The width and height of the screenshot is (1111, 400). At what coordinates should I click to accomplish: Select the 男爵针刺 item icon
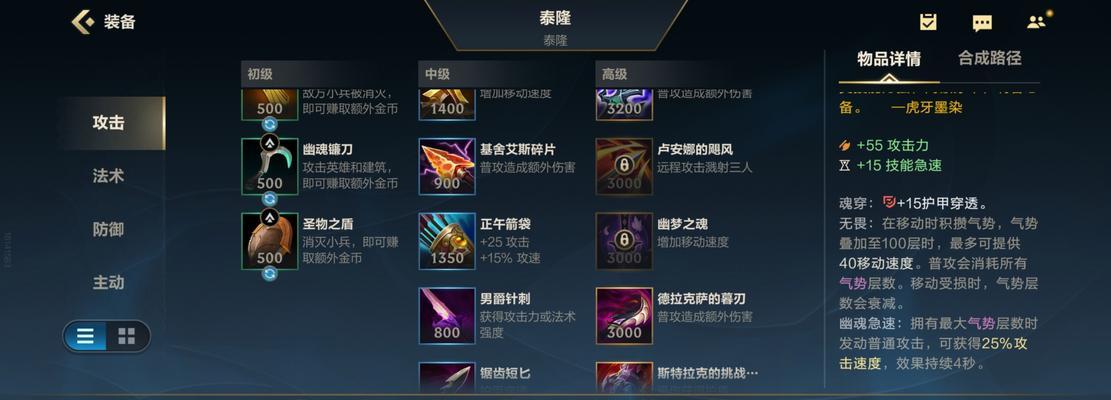point(447,316)
